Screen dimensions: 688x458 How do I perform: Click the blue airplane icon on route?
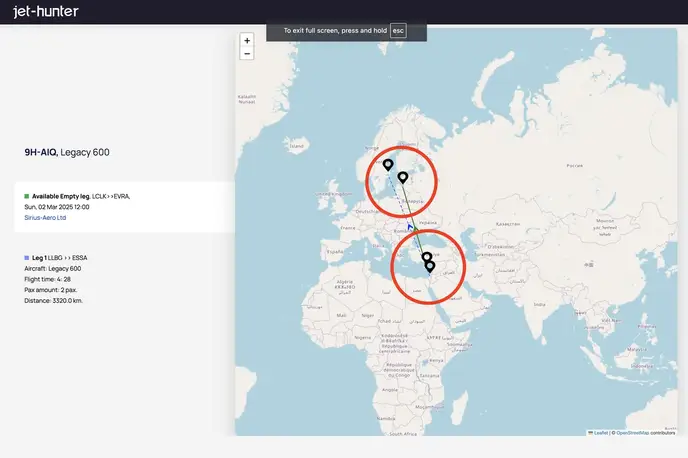coord(411,228)
